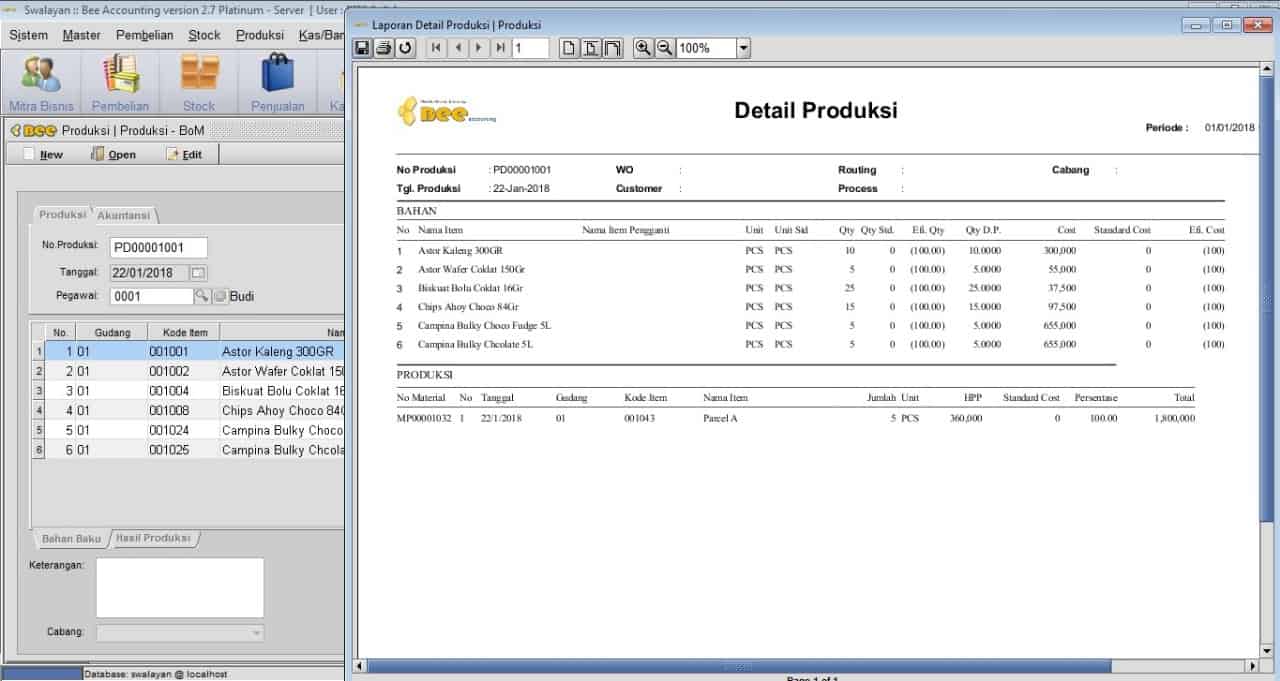Go to previous report page
Screen dimensions: 1280x681
458,48
